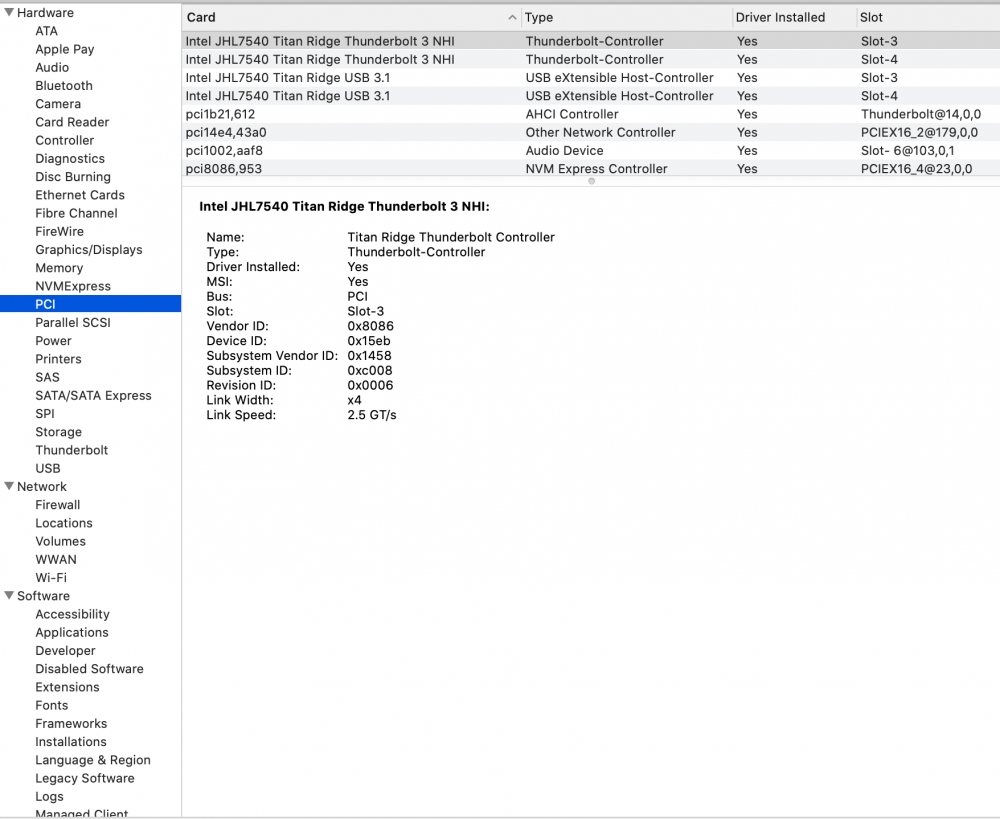
Task: Open the Storage section
Action: (58, 432)
